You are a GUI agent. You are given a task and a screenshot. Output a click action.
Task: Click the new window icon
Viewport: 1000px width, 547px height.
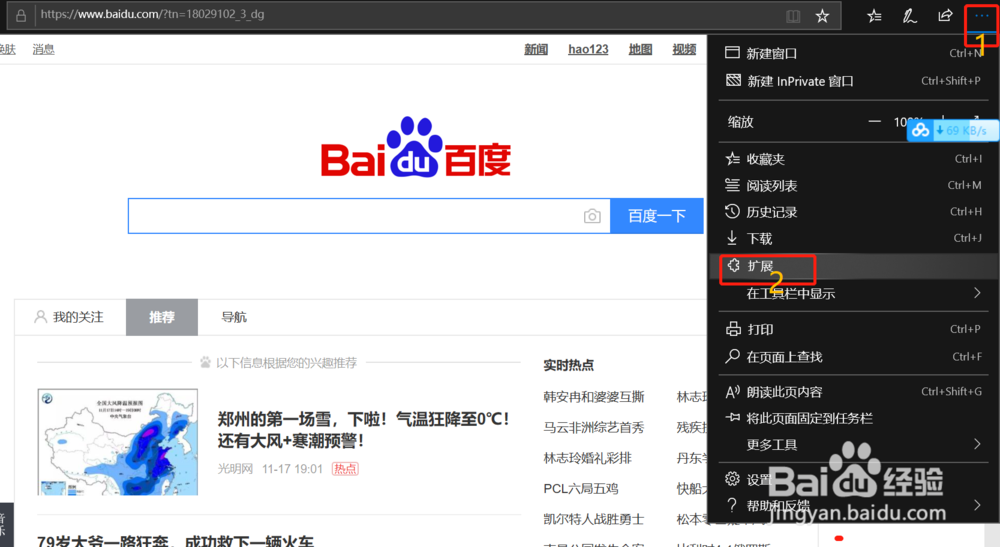point(732,52)
